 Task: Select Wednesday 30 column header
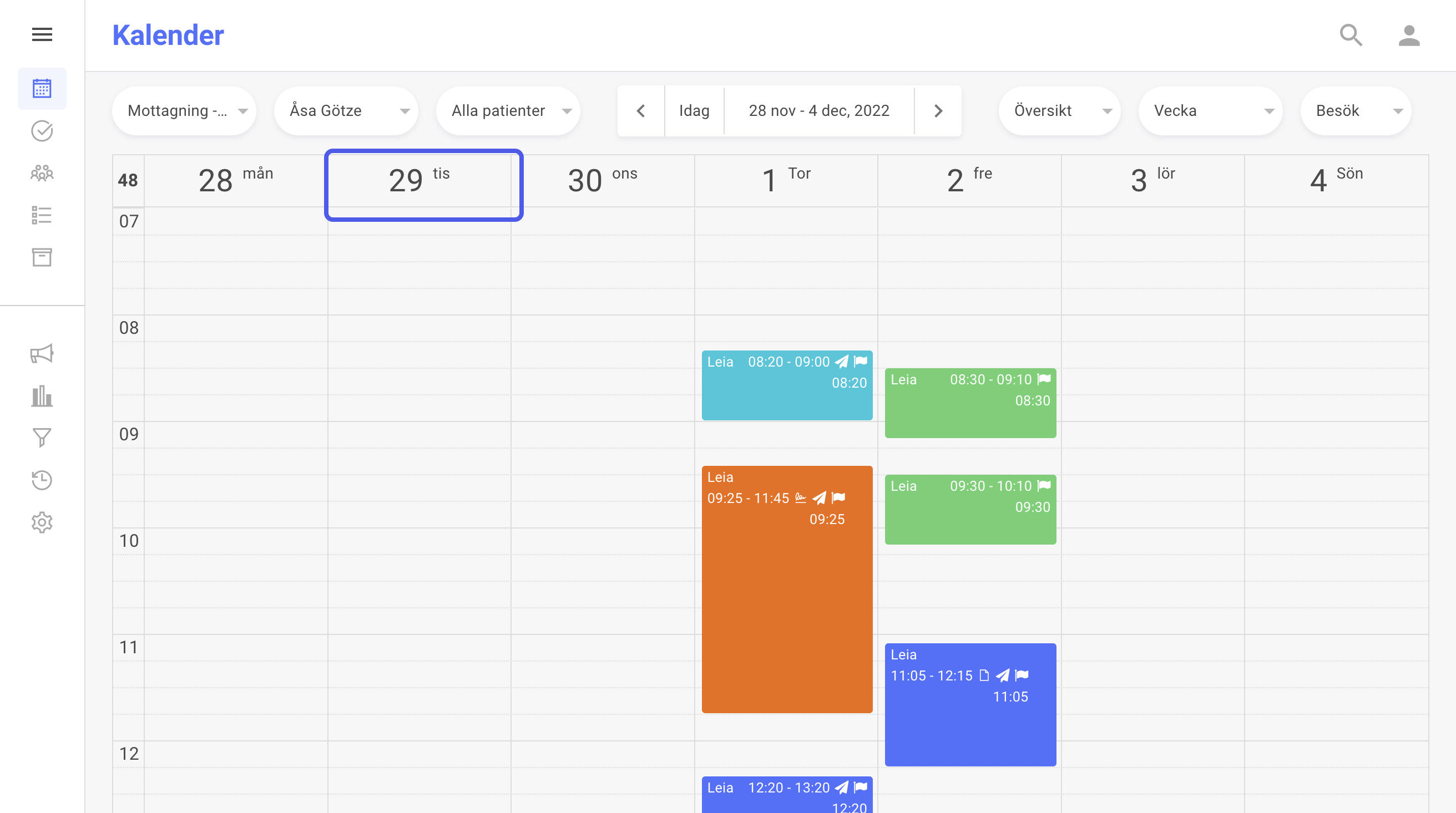(603, 181)
